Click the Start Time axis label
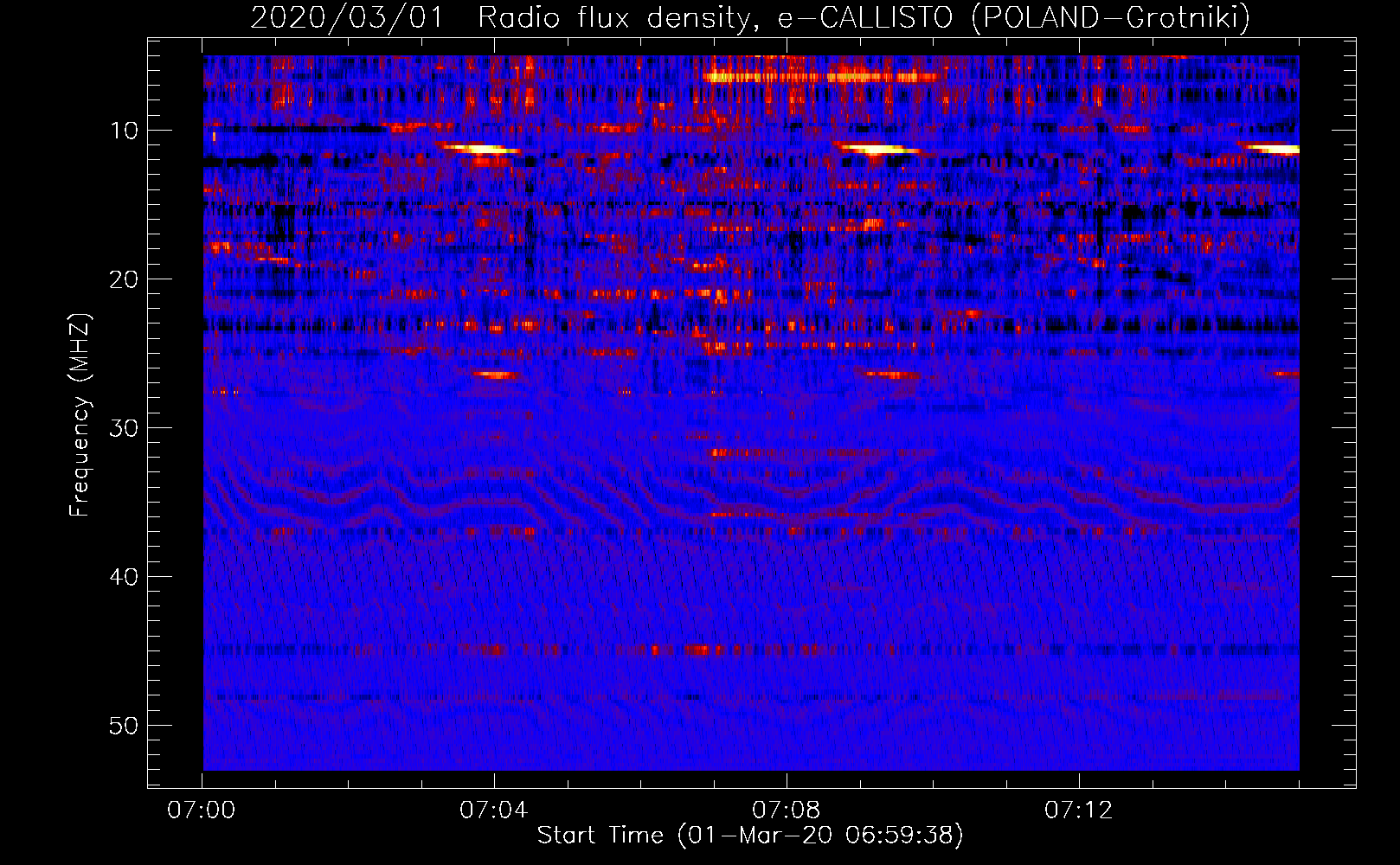Image resolution: width=1400 pixels, height=865 pixels. click(750, 836)
